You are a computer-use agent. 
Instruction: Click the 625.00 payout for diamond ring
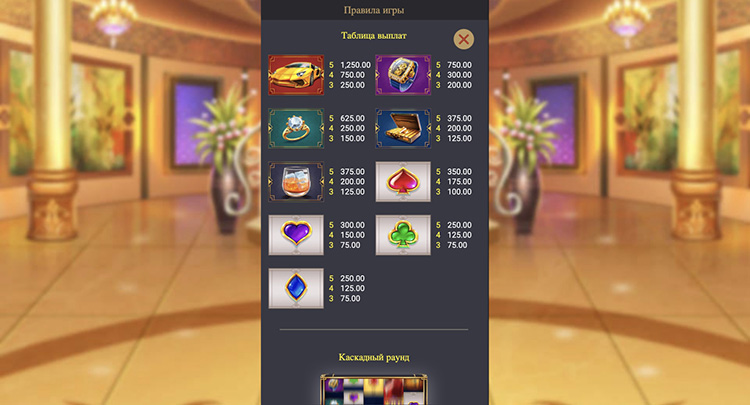tap(353, 118)
